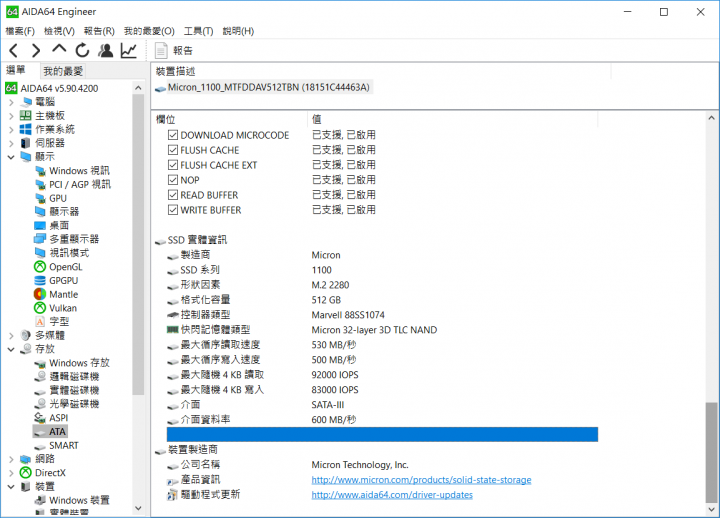Open the 工具(T) menu

pos(198,31)
